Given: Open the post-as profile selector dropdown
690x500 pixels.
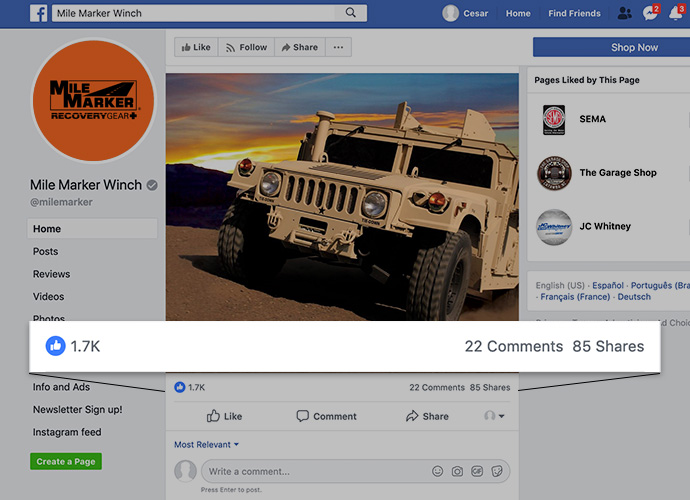Looking at the screenshot, I should [494, 416].
